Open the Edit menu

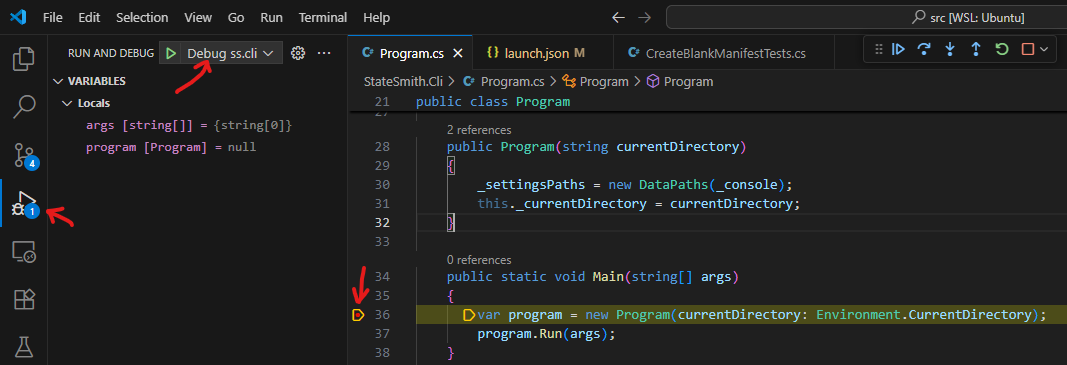tap(89, 18)
